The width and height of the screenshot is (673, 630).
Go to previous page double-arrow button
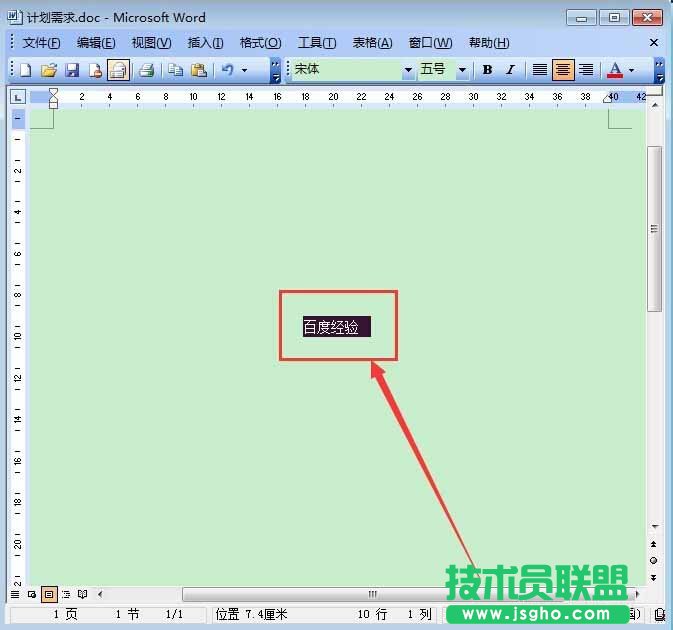(x=653, y=544)
